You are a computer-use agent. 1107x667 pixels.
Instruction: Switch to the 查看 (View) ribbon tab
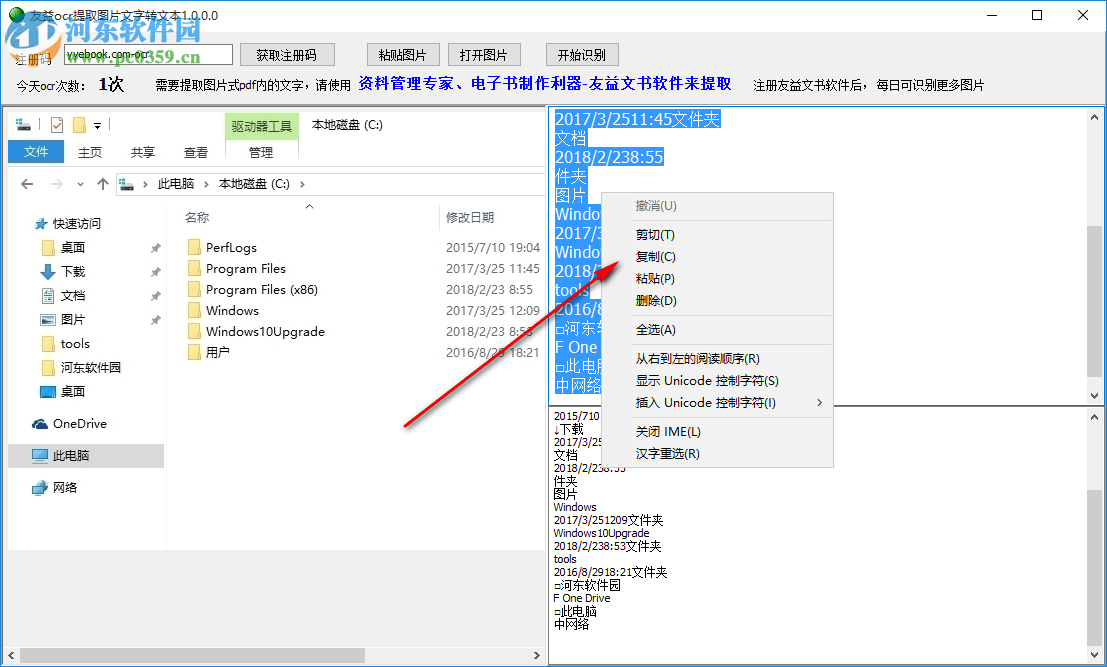(196, 152)
